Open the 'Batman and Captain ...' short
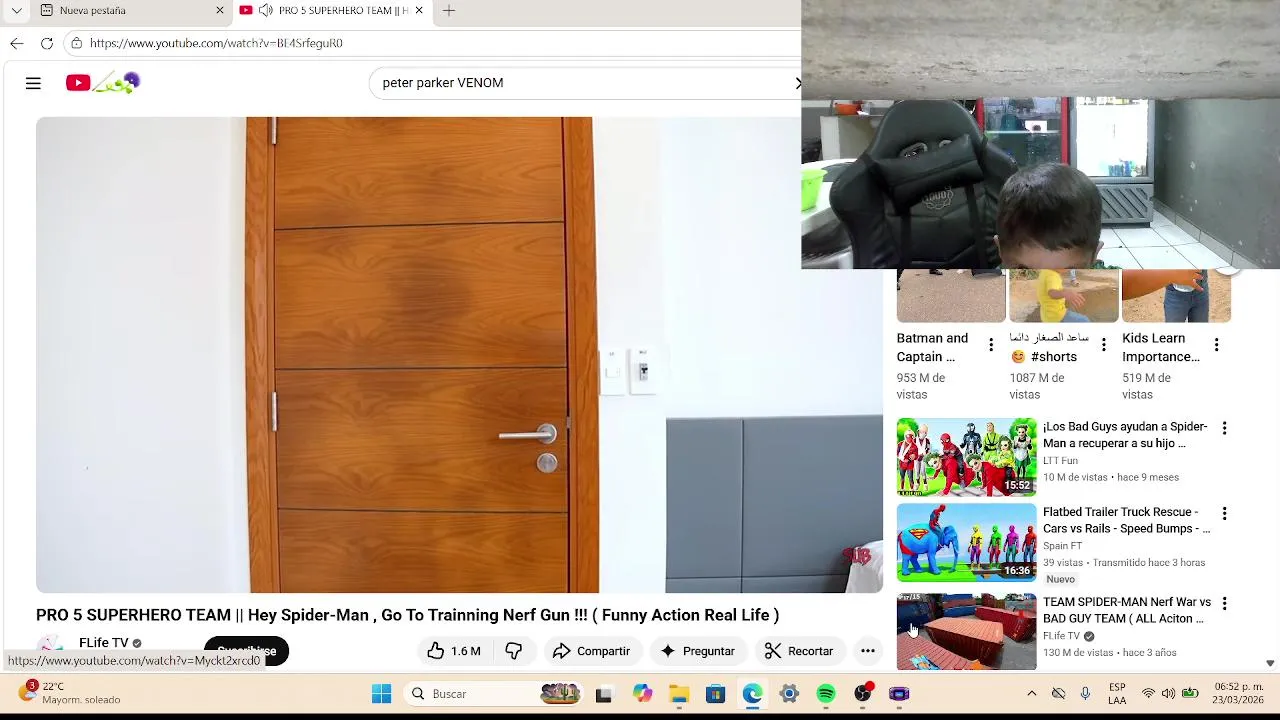This screenshot has height=720, width=1280. click(x=933, y=347)
